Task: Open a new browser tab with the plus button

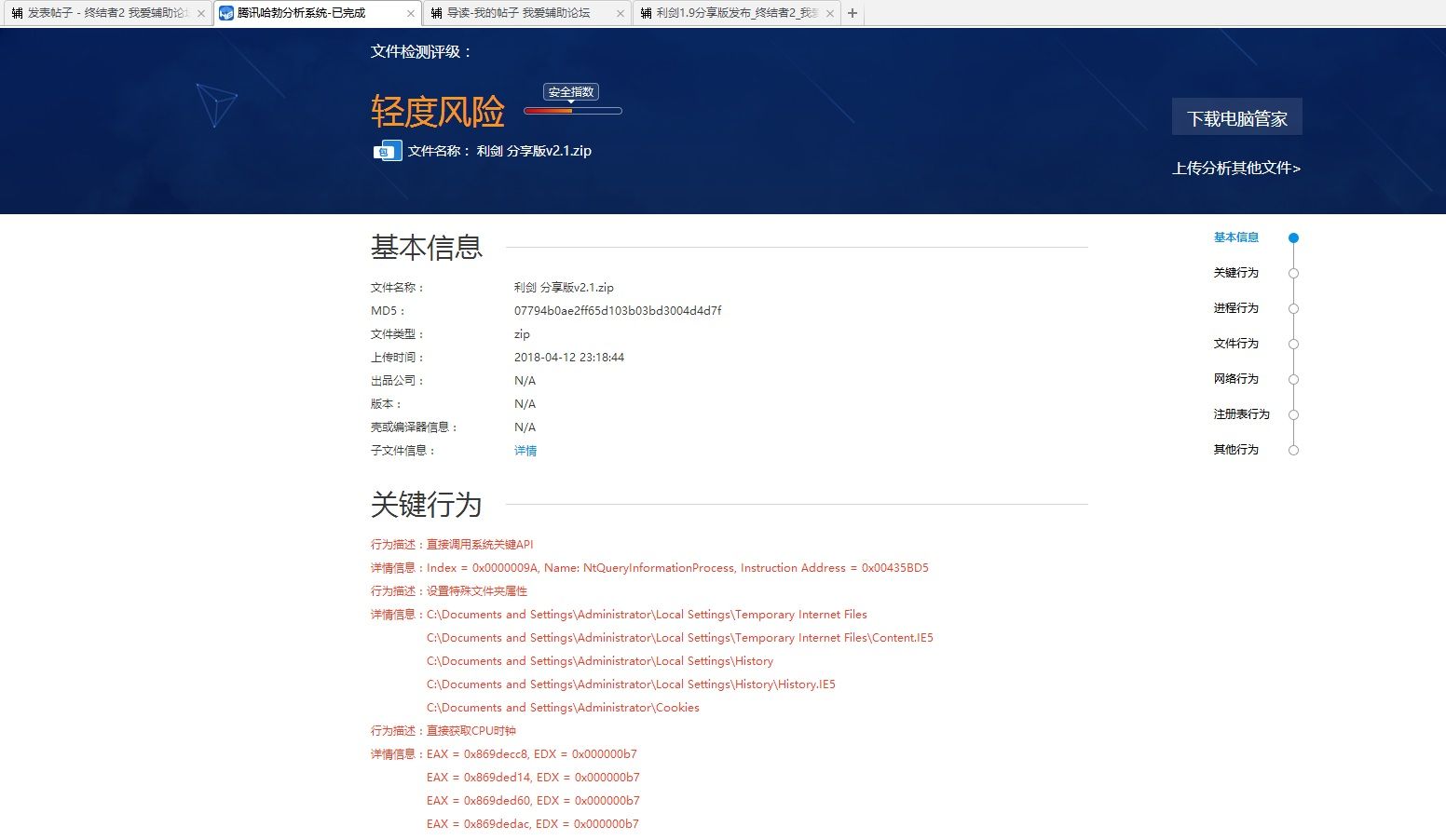Action: [853, 13]
